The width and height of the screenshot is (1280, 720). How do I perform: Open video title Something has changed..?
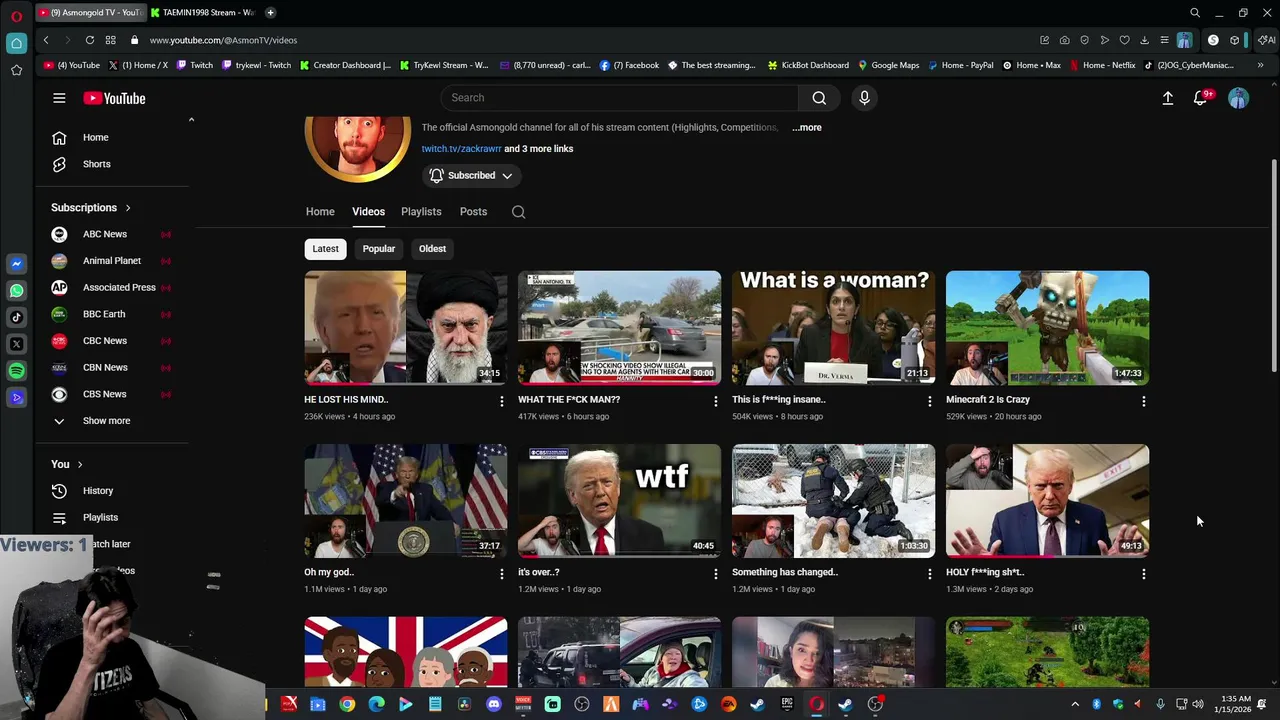[x=785, y=573]
